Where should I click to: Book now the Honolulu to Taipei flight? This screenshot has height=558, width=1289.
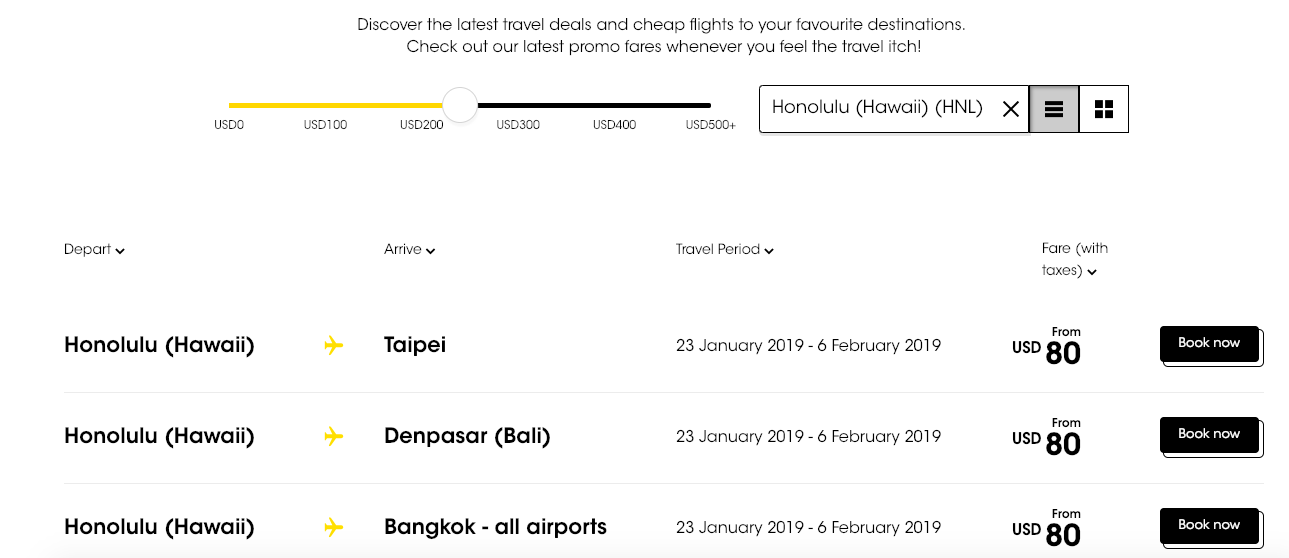[x=1209, y=344]
